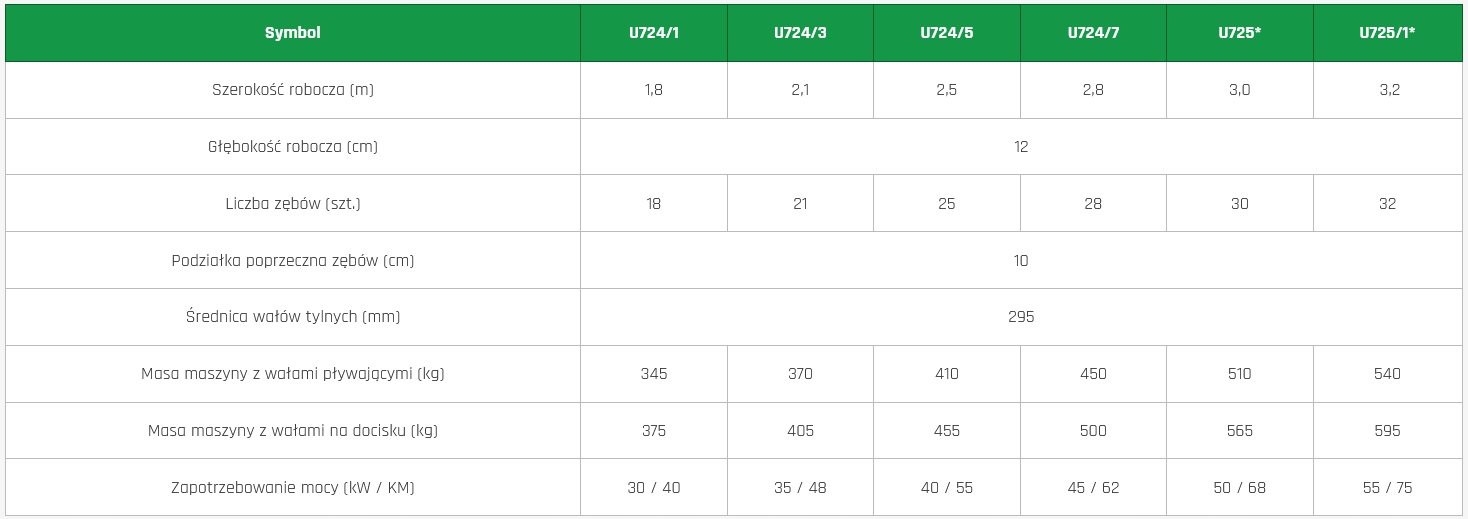Click the Liczba zębów (szt.) row label

pyautogui.click(x=292, y=204)
